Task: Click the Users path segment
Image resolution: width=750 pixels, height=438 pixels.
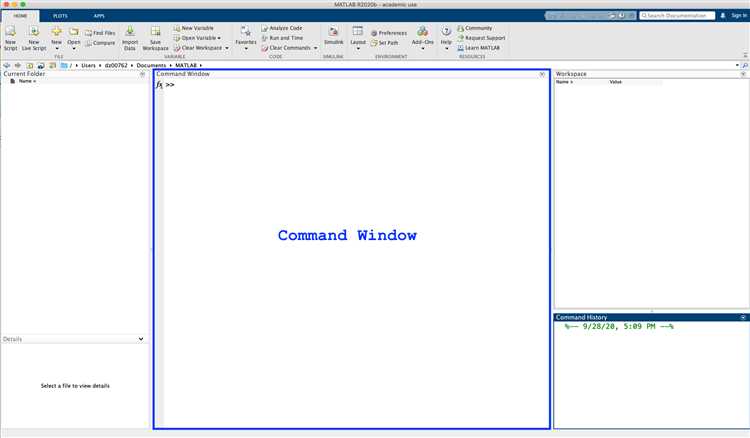Action: tap(88, 65)
